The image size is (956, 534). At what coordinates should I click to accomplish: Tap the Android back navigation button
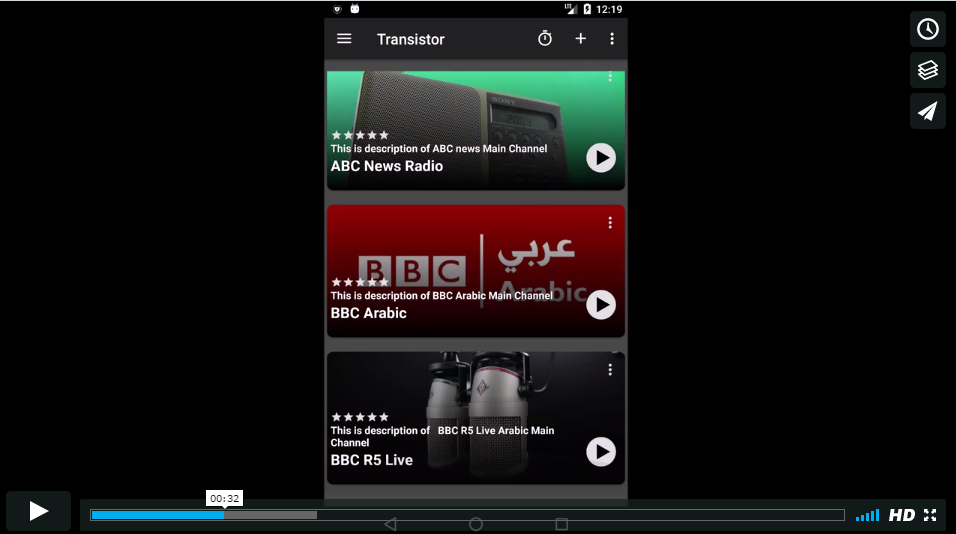click(391, 524)
